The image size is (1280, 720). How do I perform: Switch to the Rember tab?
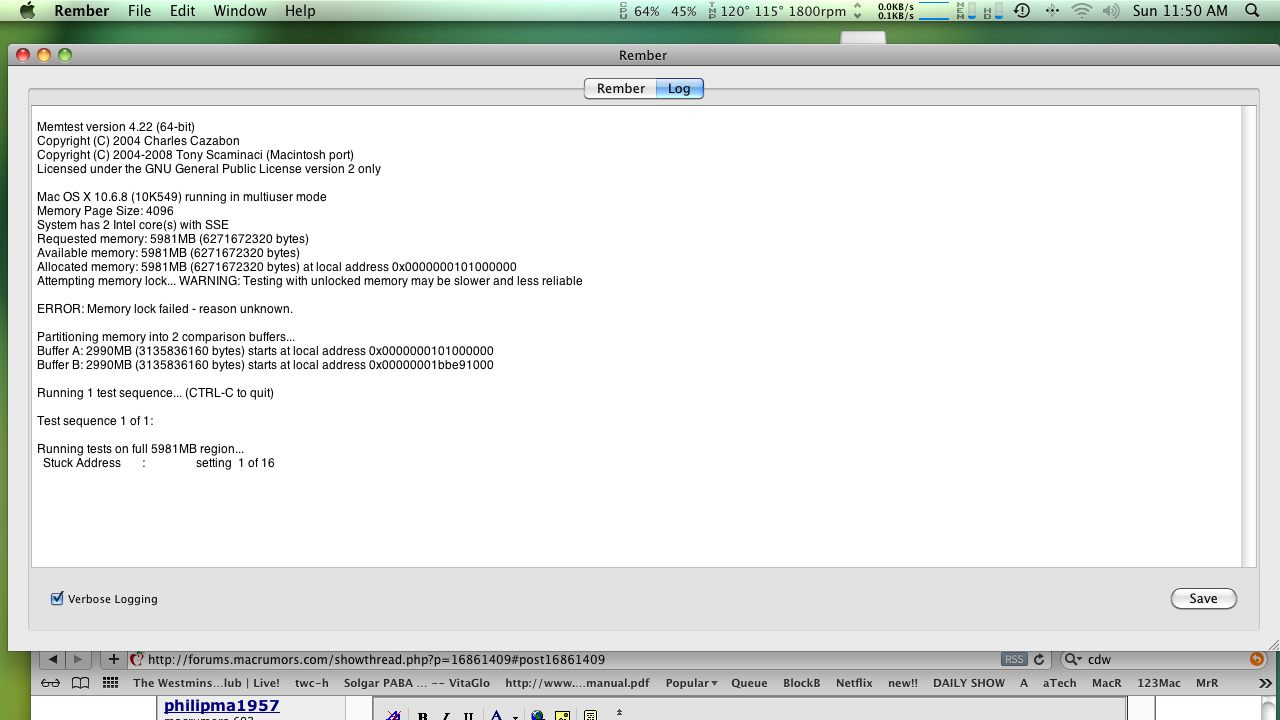point(620,88)
